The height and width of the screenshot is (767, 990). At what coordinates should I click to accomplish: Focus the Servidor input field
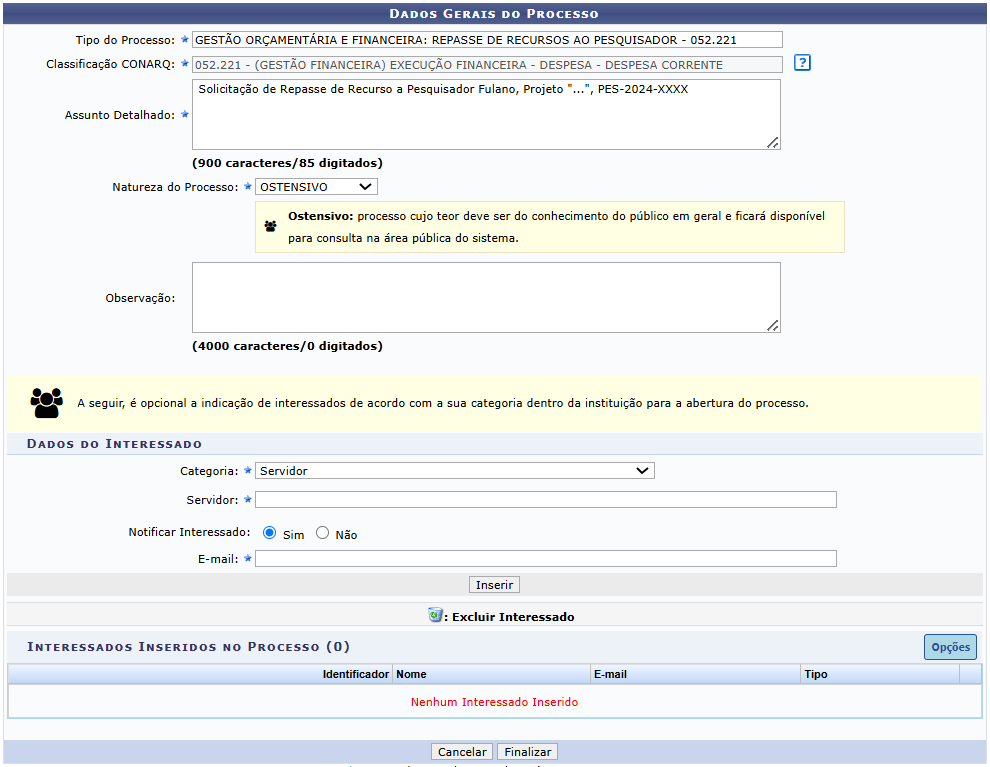click(545, 500)
